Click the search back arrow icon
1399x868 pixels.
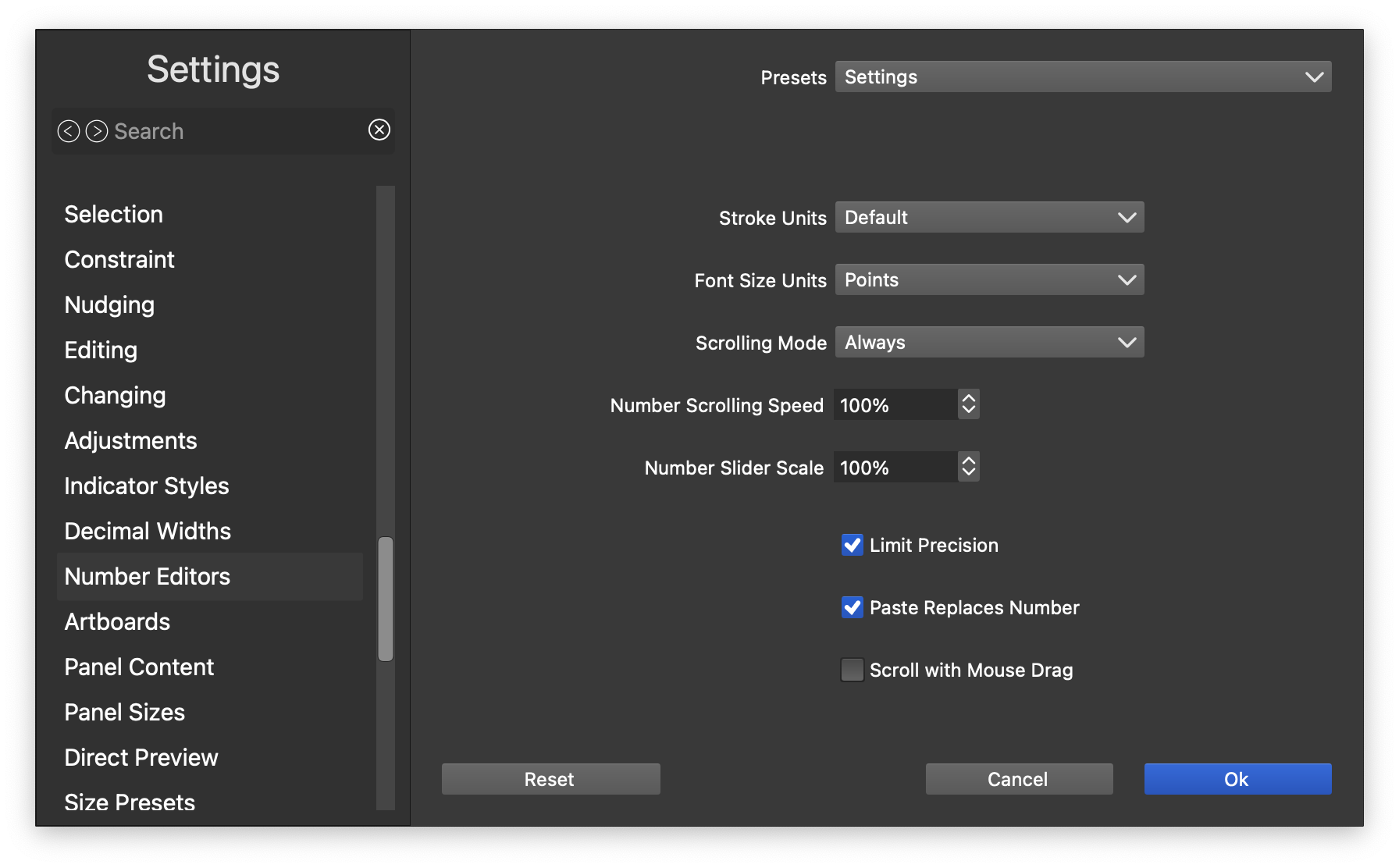(x=69, y=131)
